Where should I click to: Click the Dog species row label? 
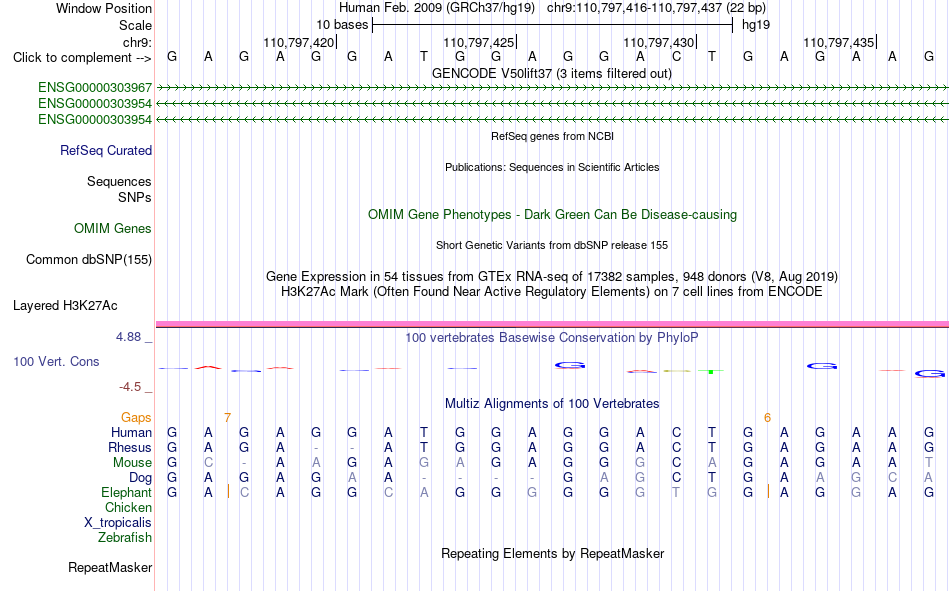(x=140, y=478)
